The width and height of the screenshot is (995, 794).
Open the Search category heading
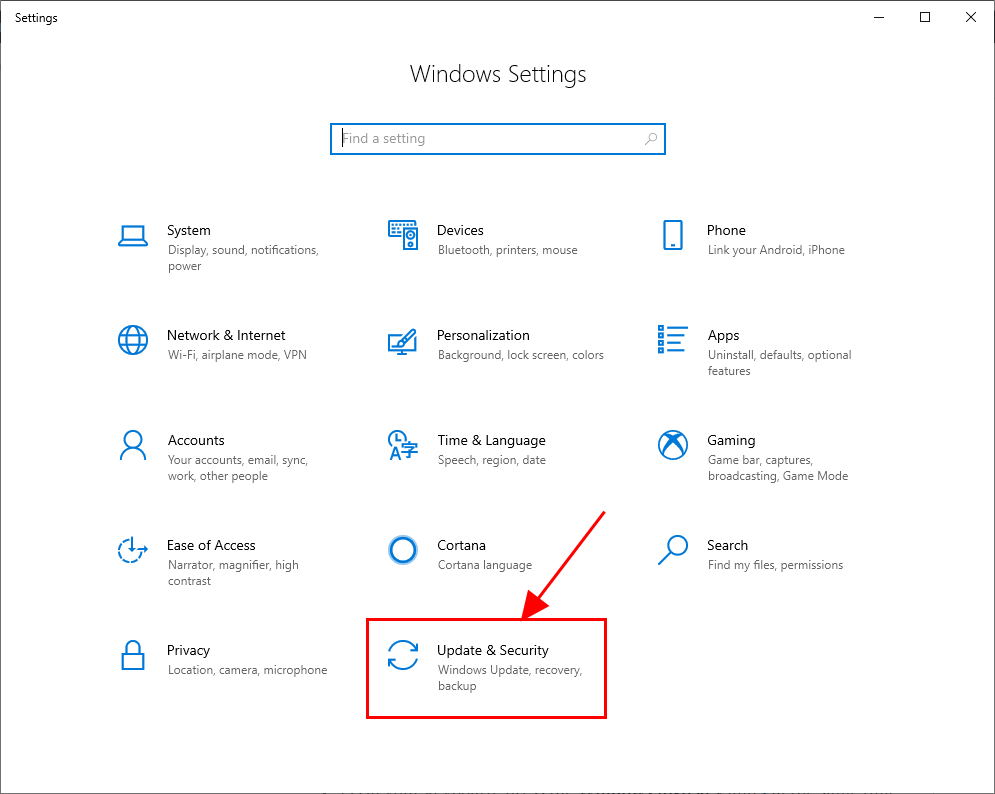click(727, 545)
